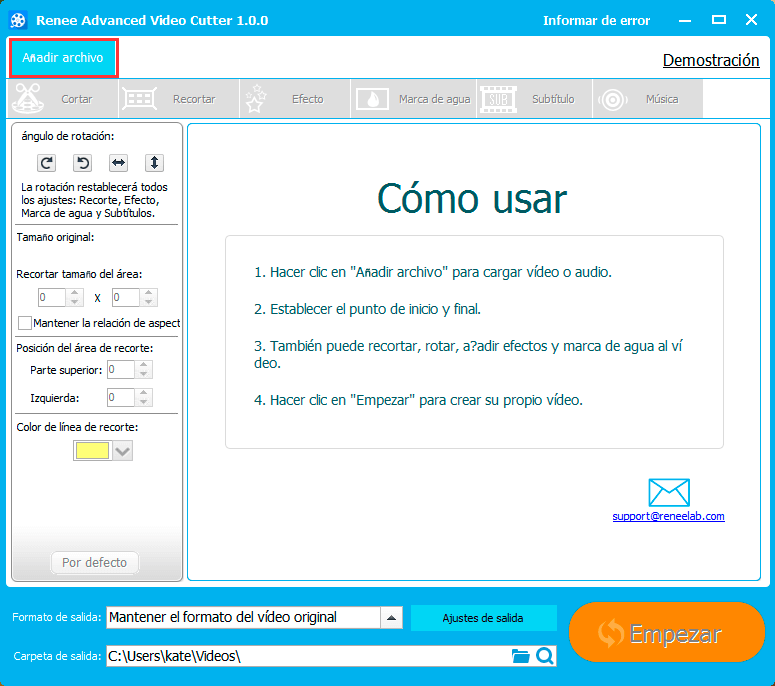The image size is (775, 686).
Task: Open Ajustes de salida
Action: pyautogui.click(x=483, y=618)
